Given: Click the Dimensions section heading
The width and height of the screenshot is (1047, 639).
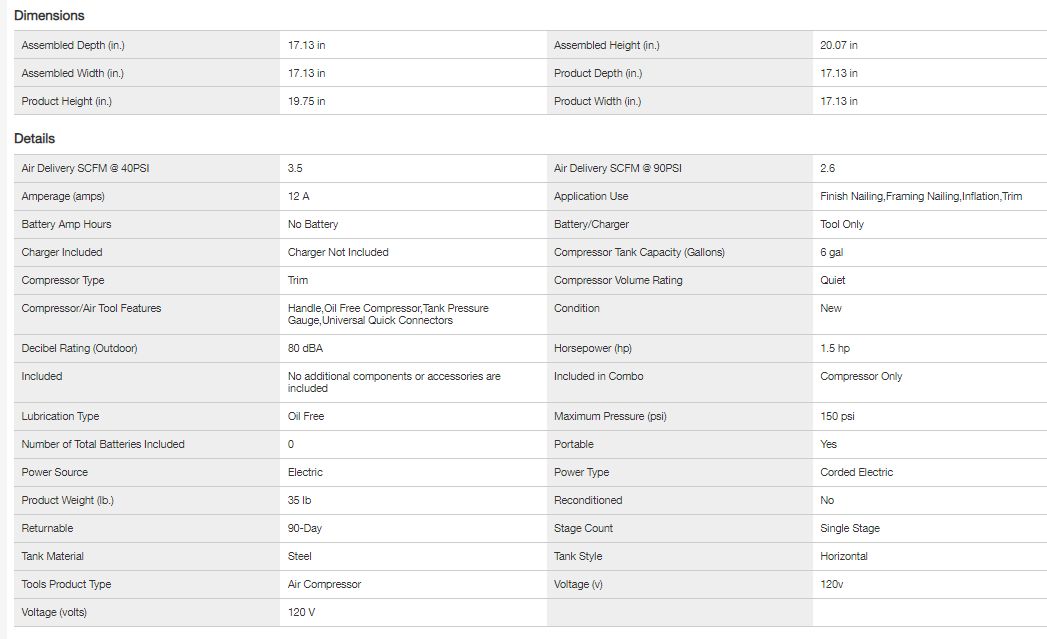Looking at the screenshot, I should pos(49,16).
